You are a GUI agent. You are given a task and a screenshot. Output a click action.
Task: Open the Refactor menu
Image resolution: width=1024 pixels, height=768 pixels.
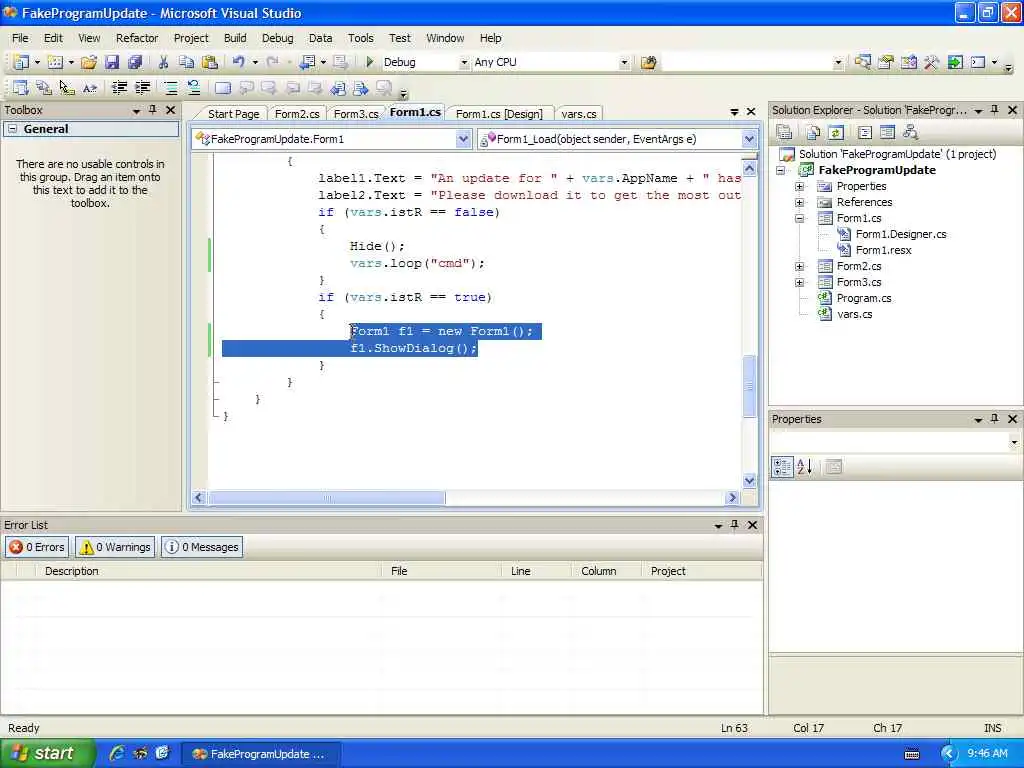[x=137, y=38]
